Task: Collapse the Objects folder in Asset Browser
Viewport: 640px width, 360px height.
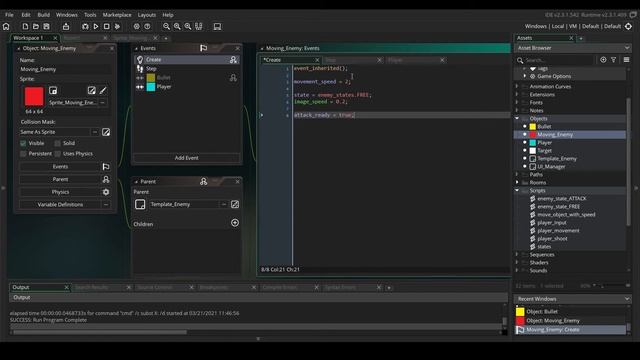Action: pos(517,118)
